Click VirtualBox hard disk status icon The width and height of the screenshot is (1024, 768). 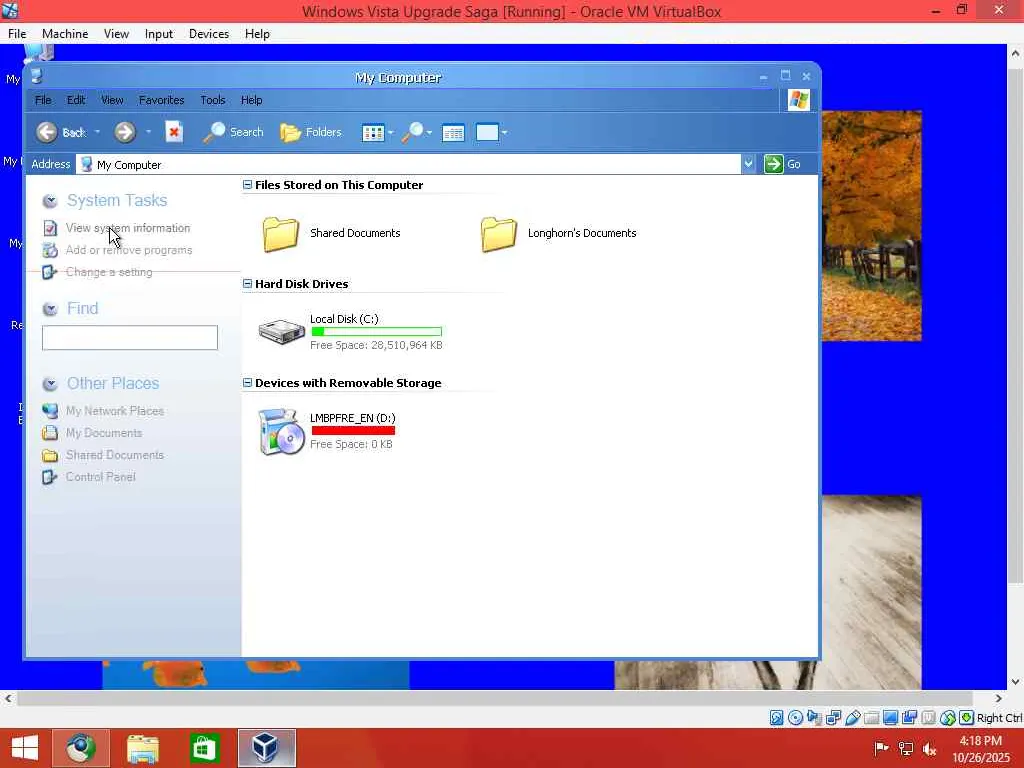(776, 718)
